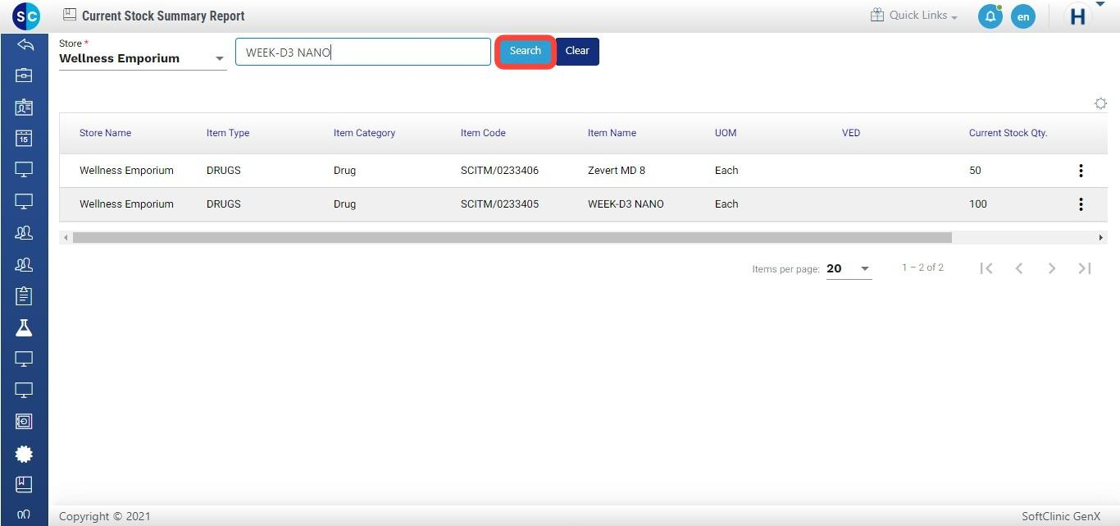The image size is (1120, 526).
Task: Open the H user profile menu
Action: (1079, 17)
